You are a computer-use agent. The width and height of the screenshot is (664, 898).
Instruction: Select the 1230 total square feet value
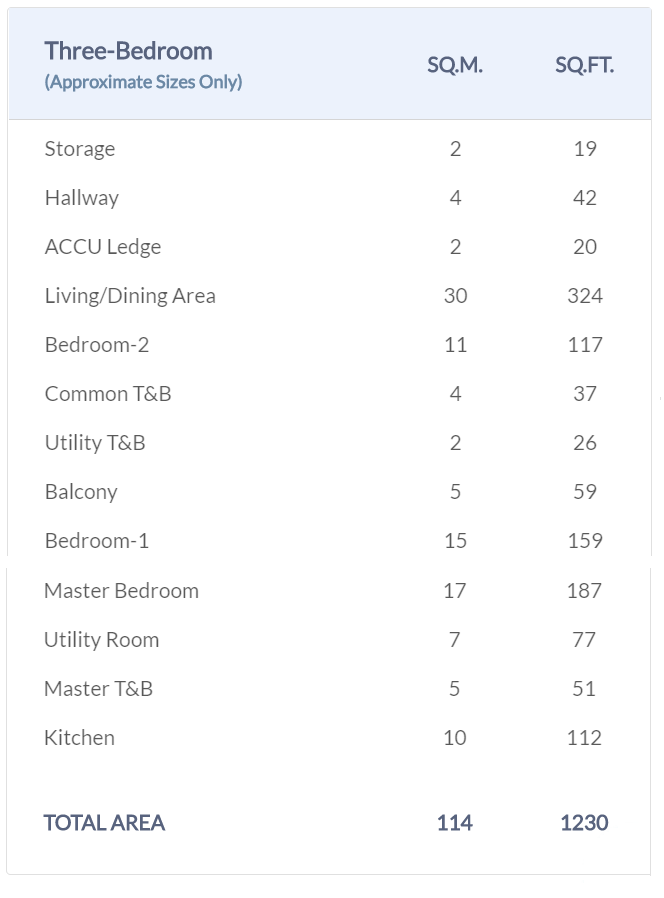point(584,823)
